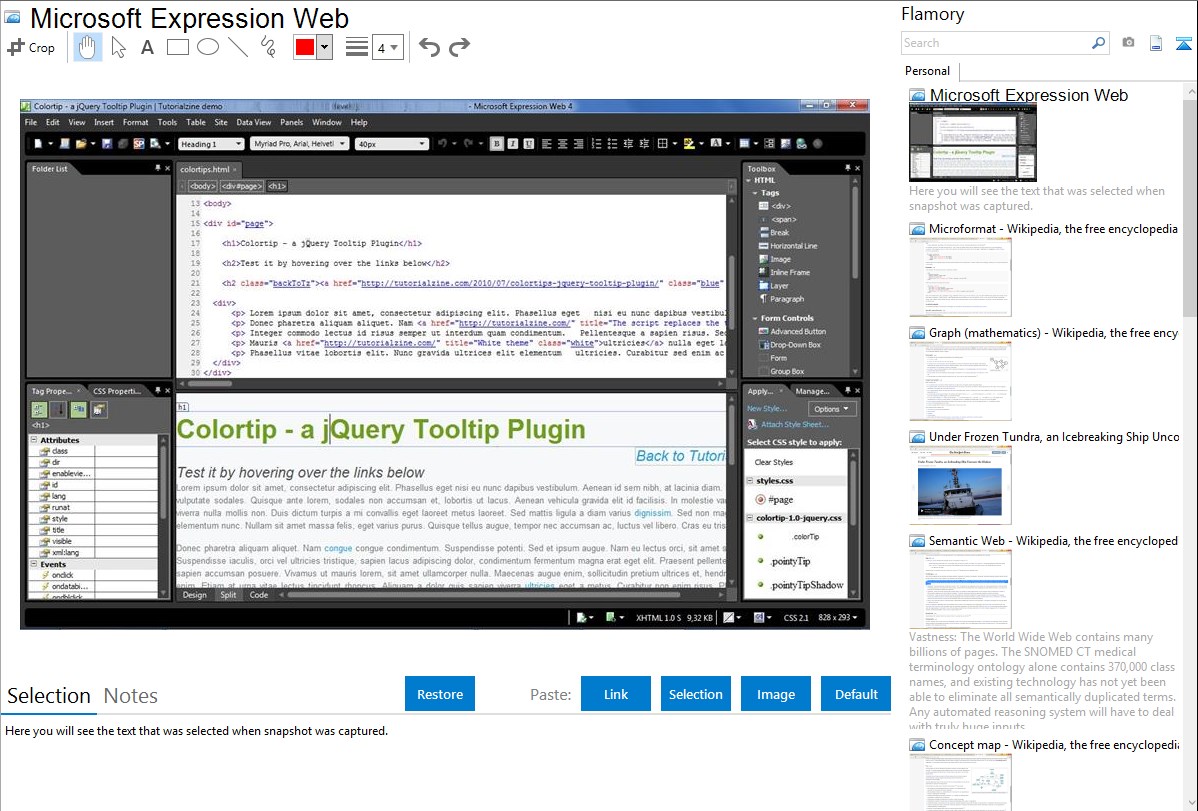
Task: Select the rectangle drawing tool
Action: pos(177,47)
